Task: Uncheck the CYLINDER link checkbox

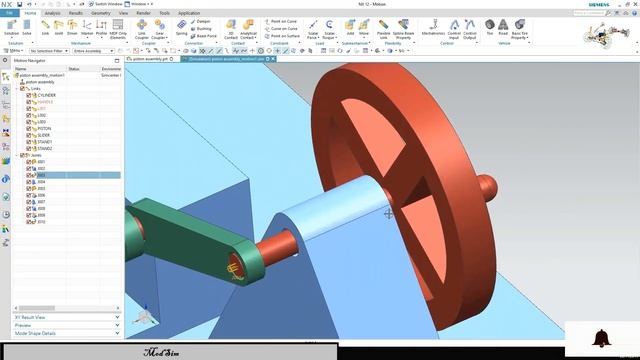Action: (x=29, y=95)
